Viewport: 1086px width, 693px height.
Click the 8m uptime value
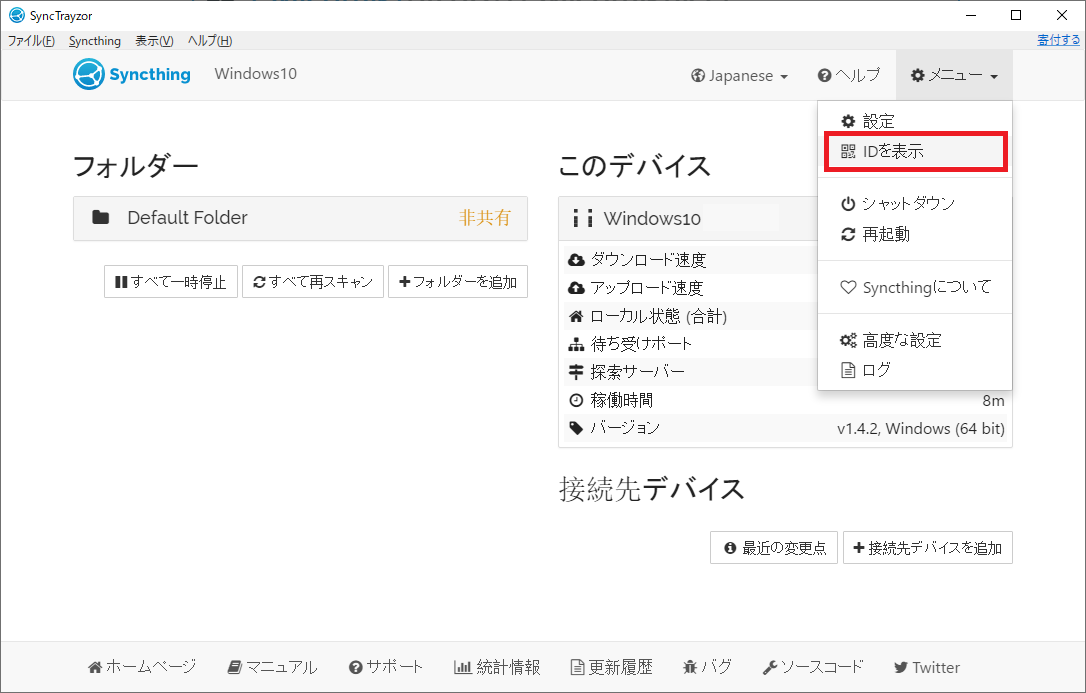click(x=993, y=400)
